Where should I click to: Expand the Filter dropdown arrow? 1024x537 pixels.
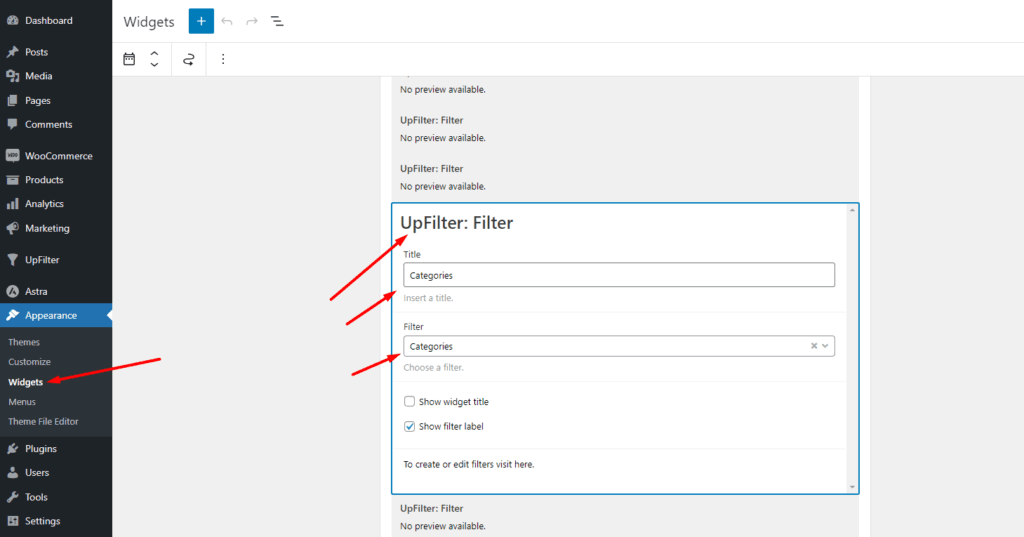pyautogui.click(x=826, y=346)
